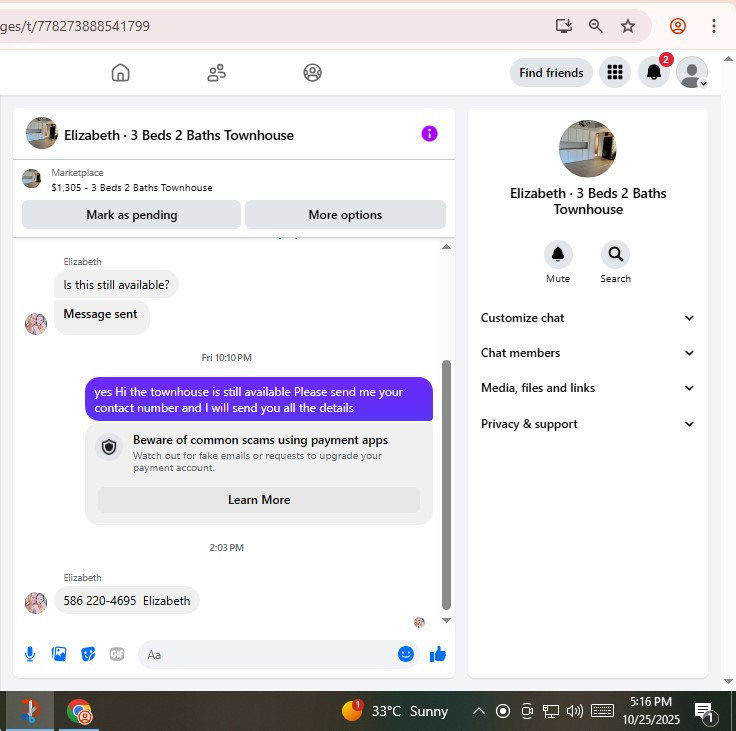
Task: Open the Friends icon in top navigation
Action: pos(216,73)
